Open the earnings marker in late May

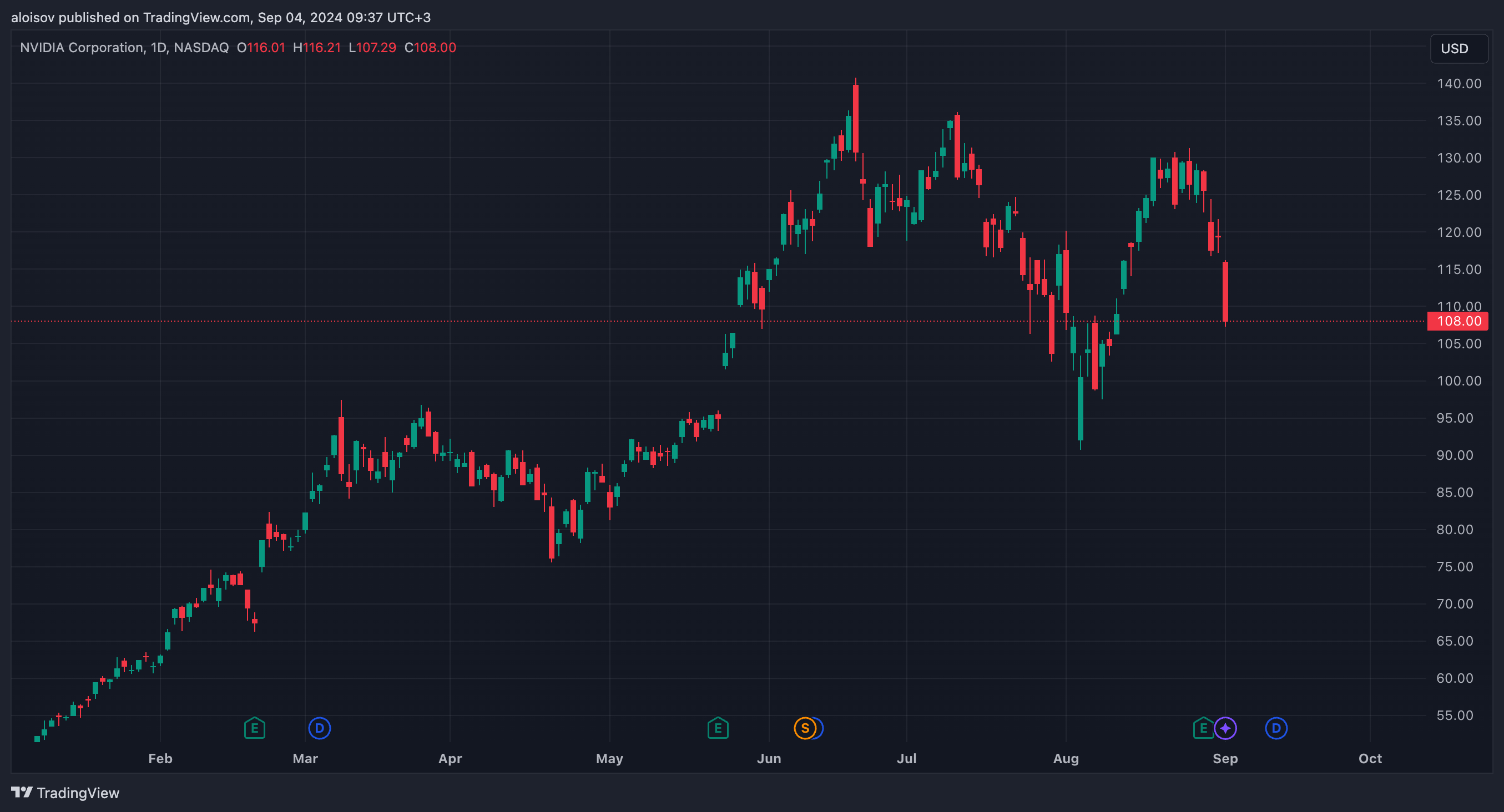[x=718, y=728]
